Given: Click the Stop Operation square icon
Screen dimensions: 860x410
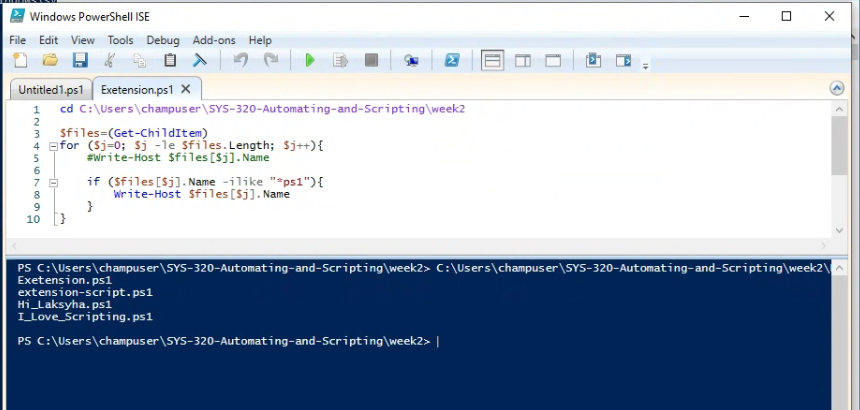Looking at the screenshot, I should point(371,61).
